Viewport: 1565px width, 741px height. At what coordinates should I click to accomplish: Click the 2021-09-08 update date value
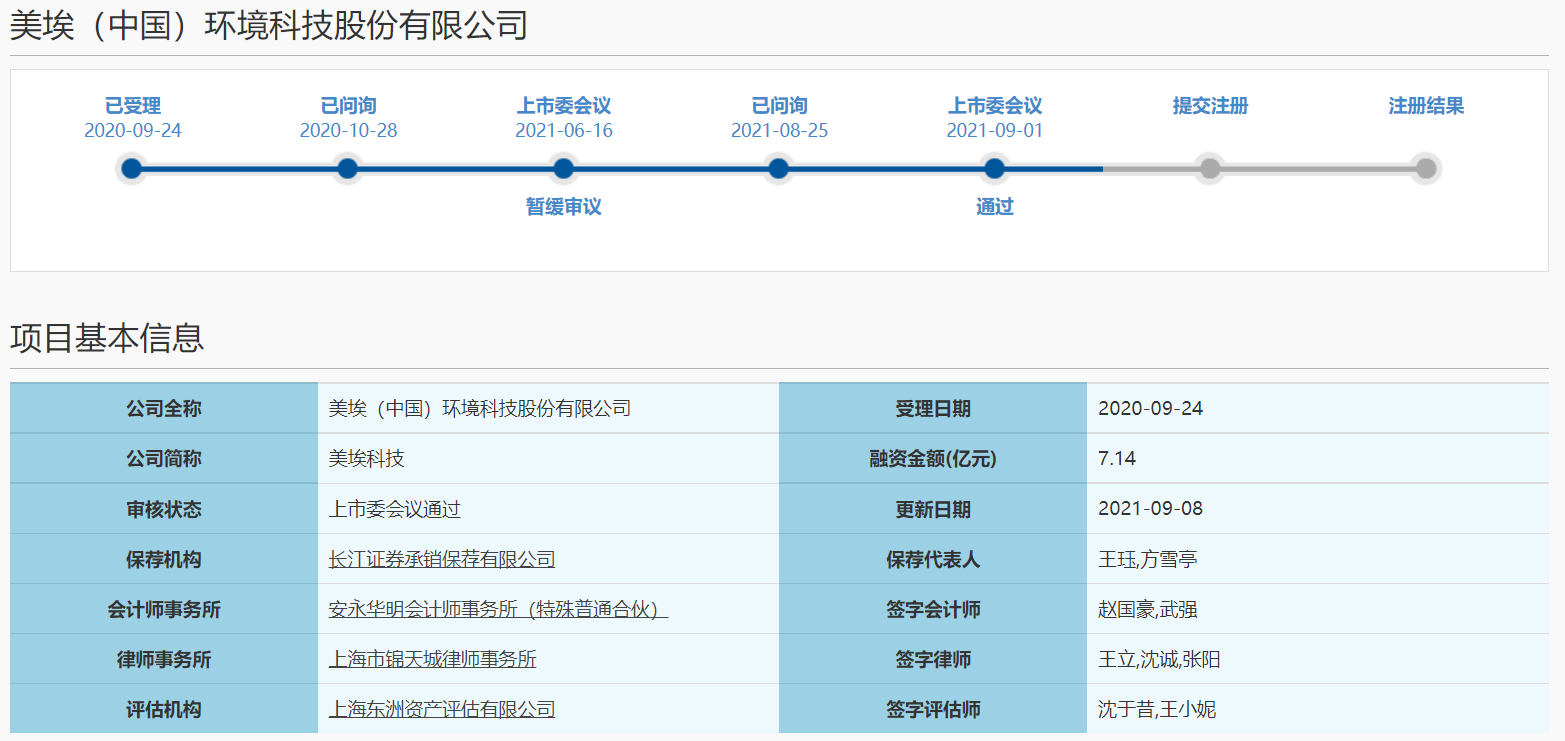[1150, 509]
